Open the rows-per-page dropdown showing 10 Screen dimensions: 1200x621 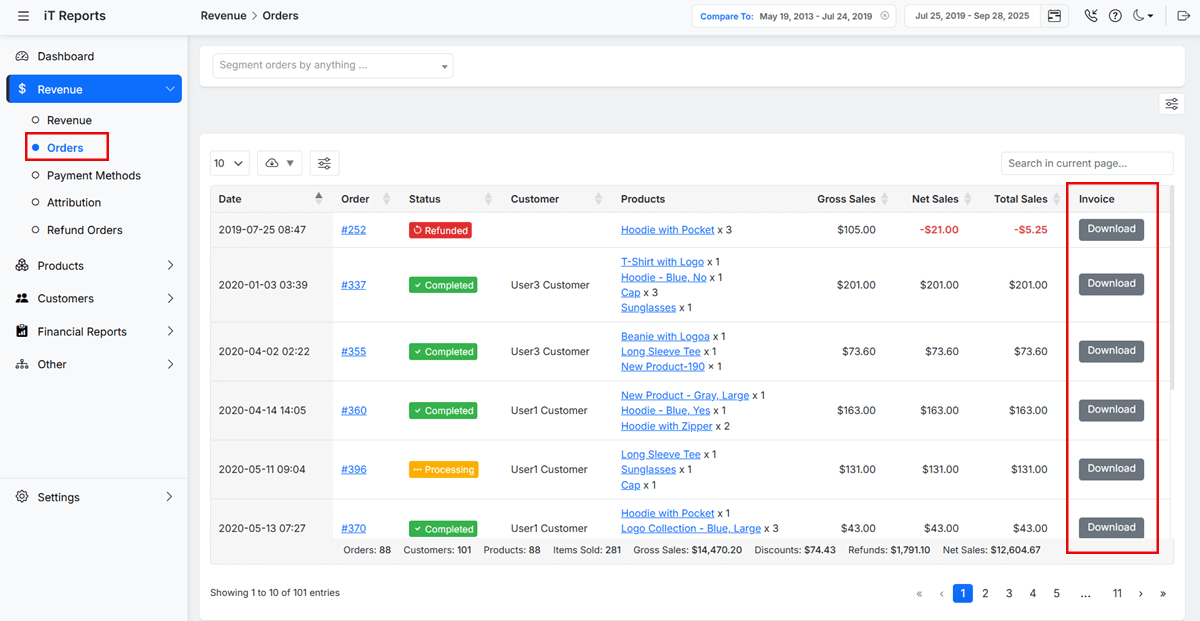pos(230,163)
